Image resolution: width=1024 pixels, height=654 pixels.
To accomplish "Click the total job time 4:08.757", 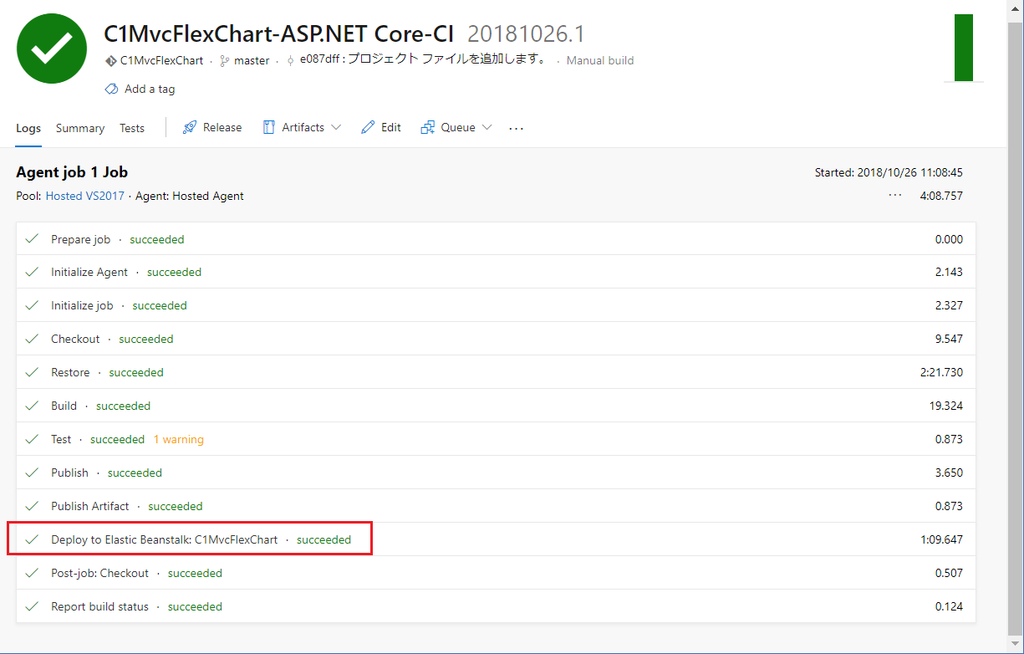I will [941, 196].
